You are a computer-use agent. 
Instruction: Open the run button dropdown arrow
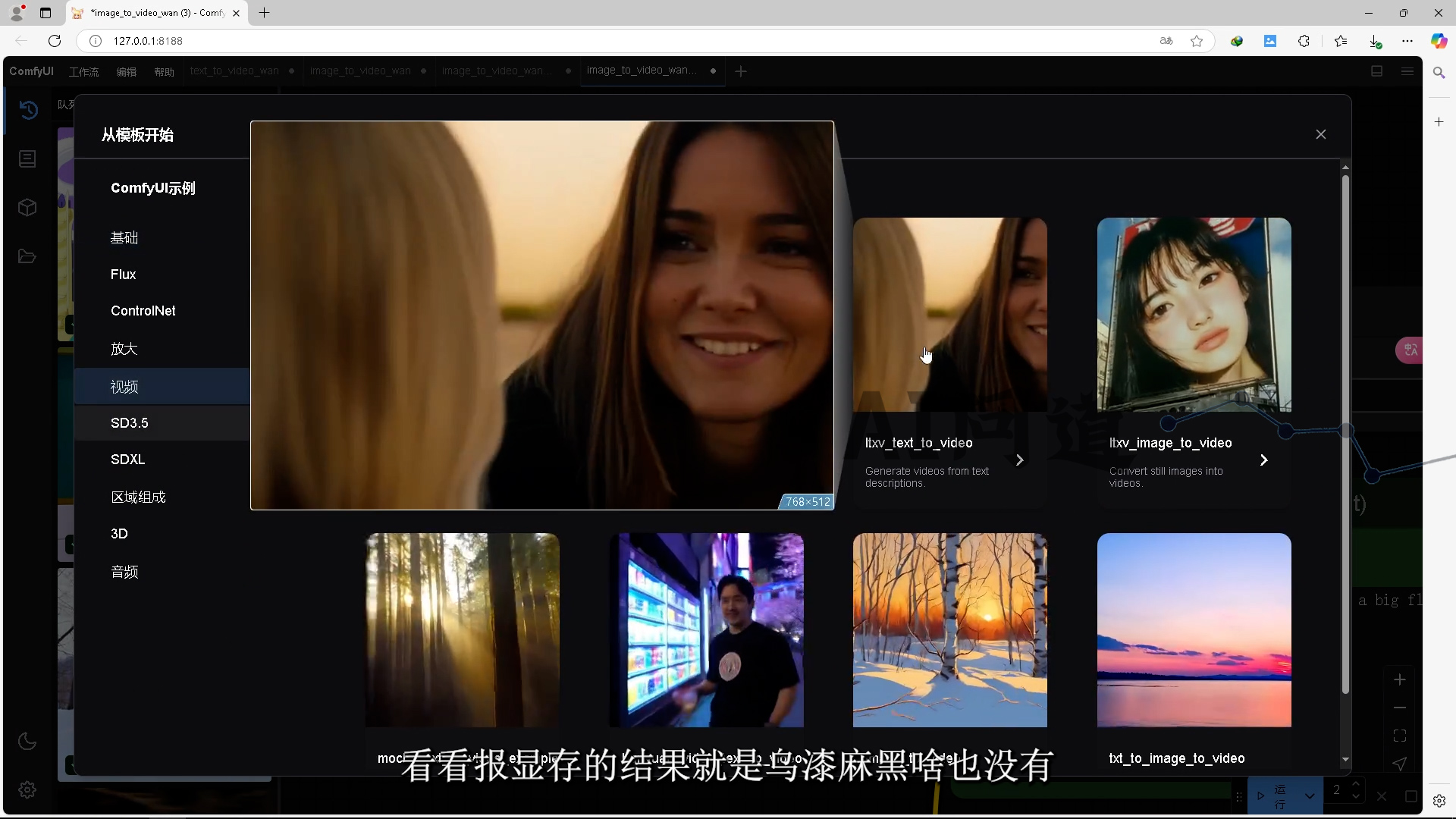pos(1310,796)
